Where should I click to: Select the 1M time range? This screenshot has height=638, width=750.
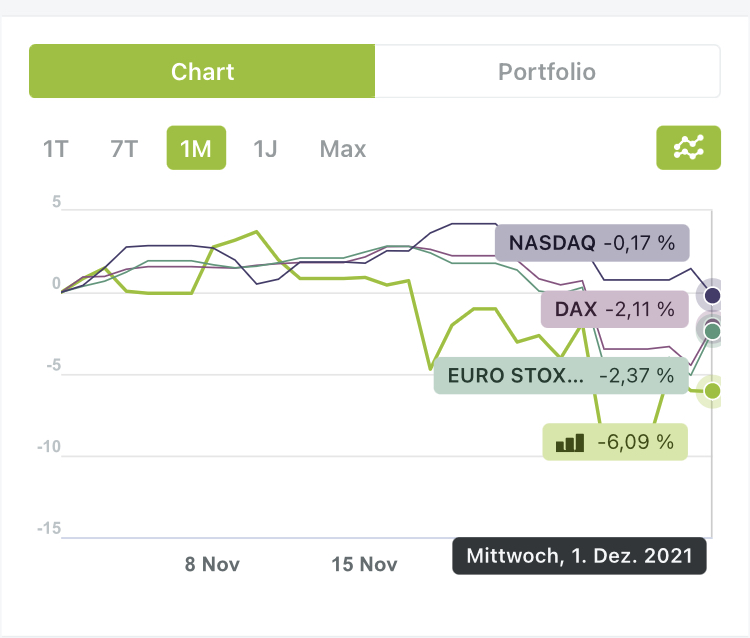[x=196, y=149]
